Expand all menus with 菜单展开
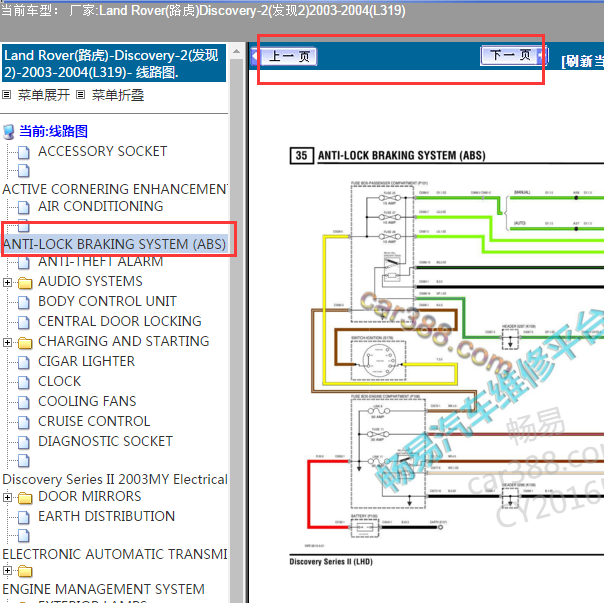The height and width of the screenshot is (603, 604). [x=44, y=95]
